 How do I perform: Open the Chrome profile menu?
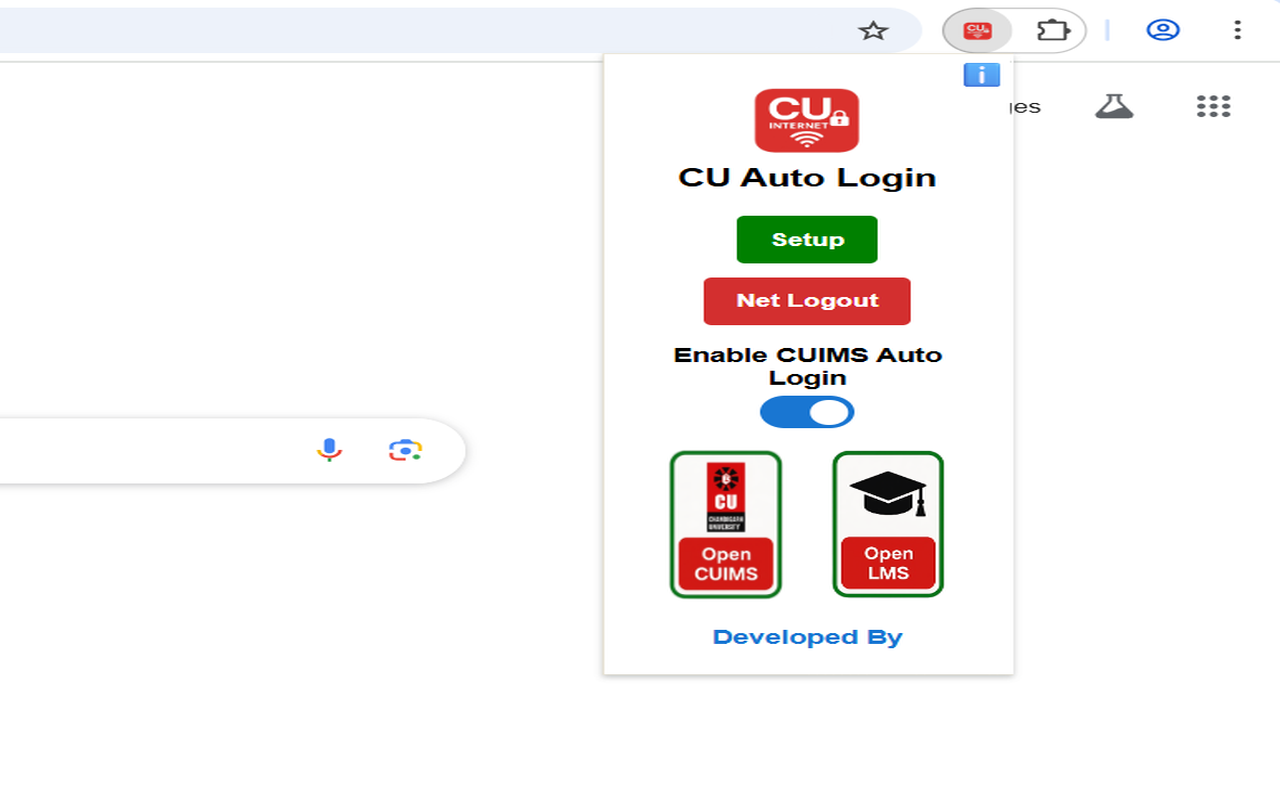(1162, 30)
